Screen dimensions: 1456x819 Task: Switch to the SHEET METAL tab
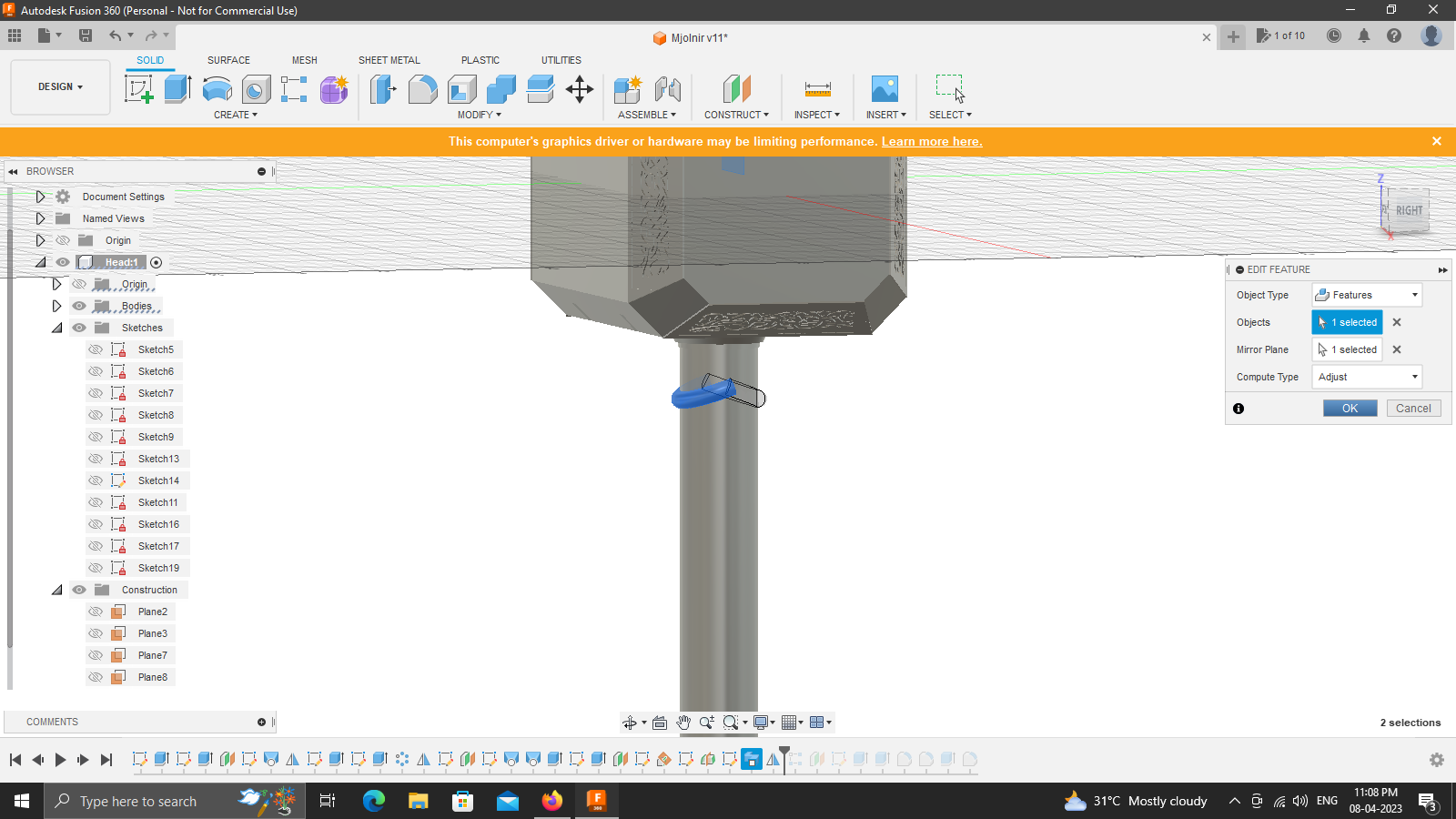coord(389,60)
